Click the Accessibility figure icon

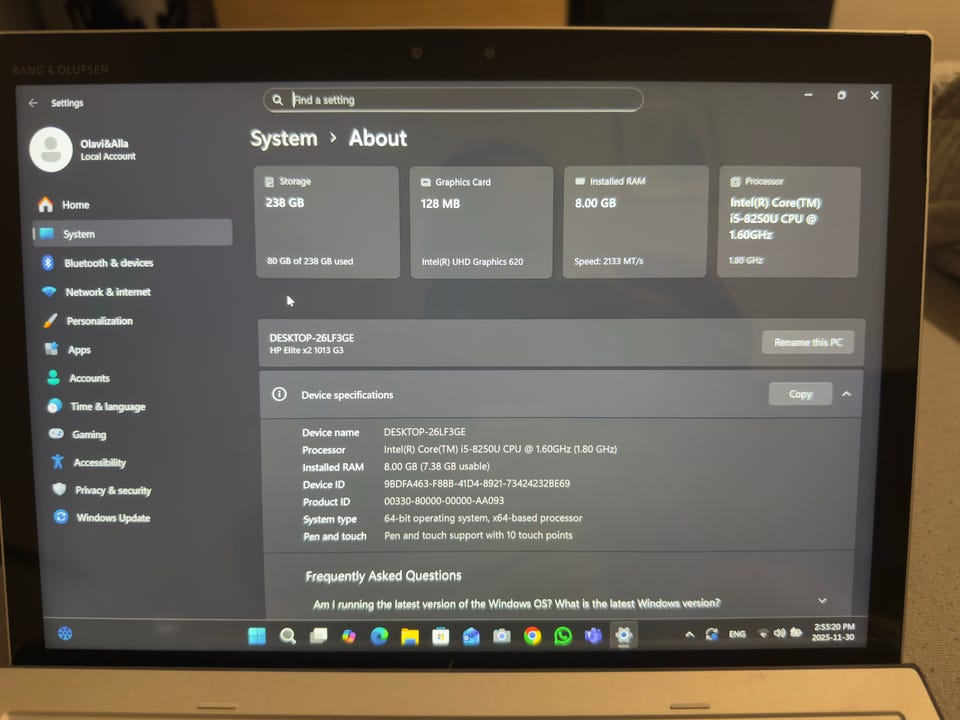tap(58, 462)
